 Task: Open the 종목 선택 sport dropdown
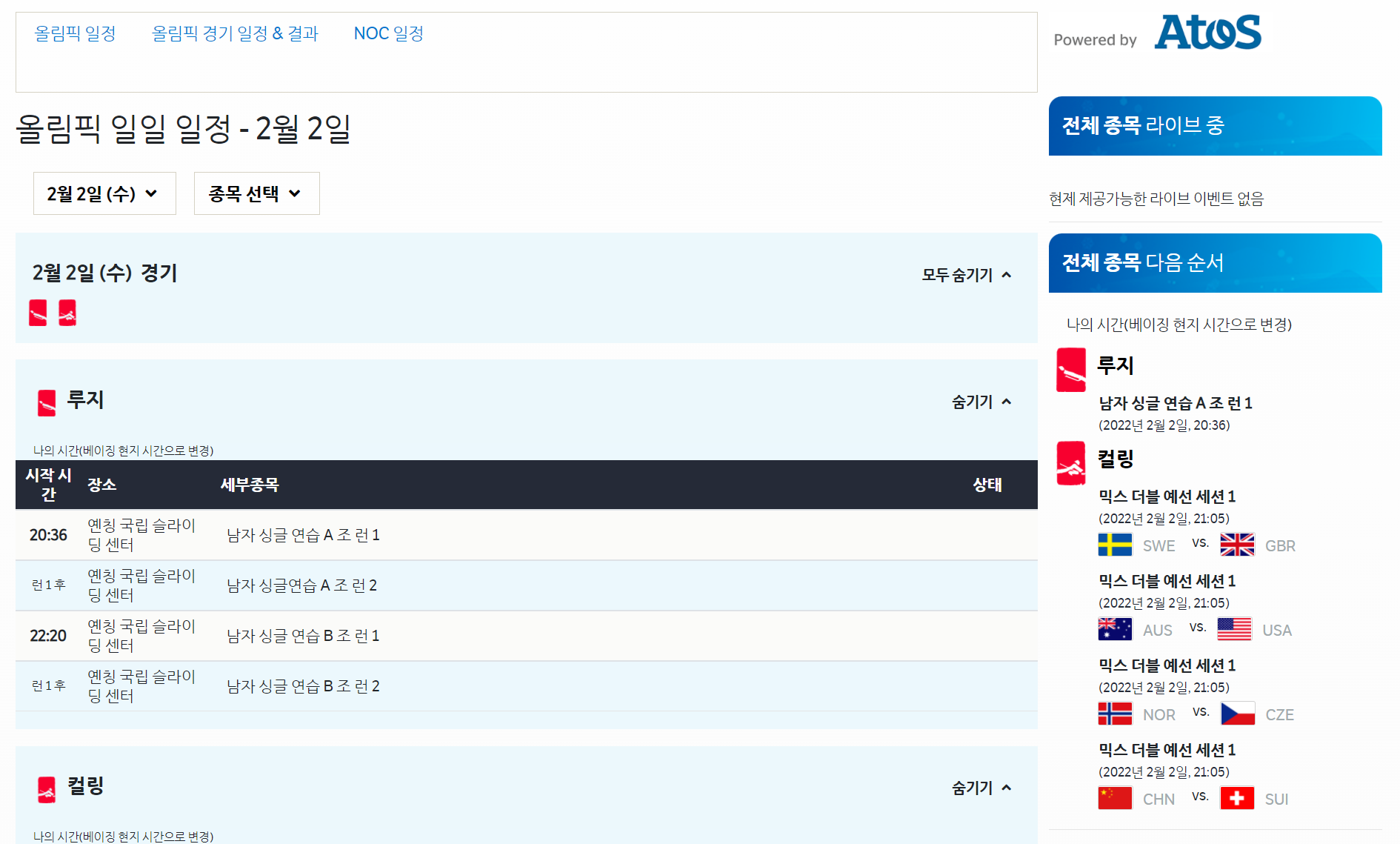256,193
